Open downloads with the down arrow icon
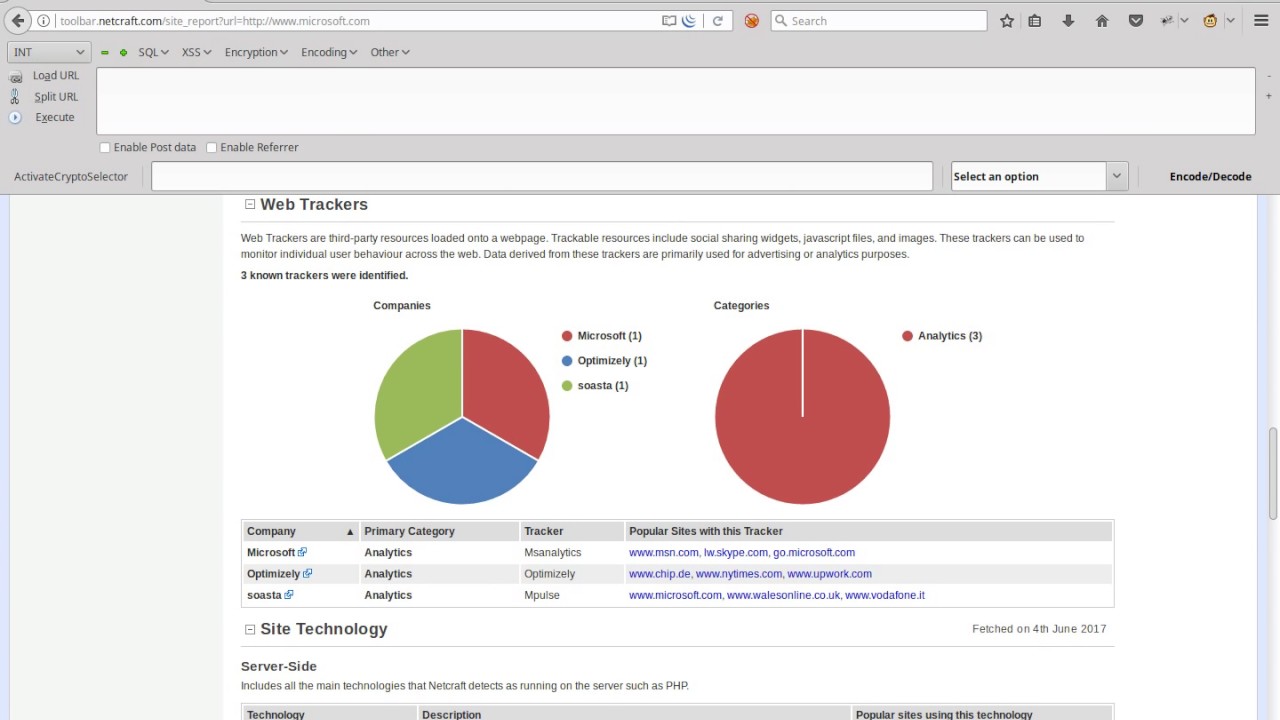The image size is (1280, 720). 1068,21
